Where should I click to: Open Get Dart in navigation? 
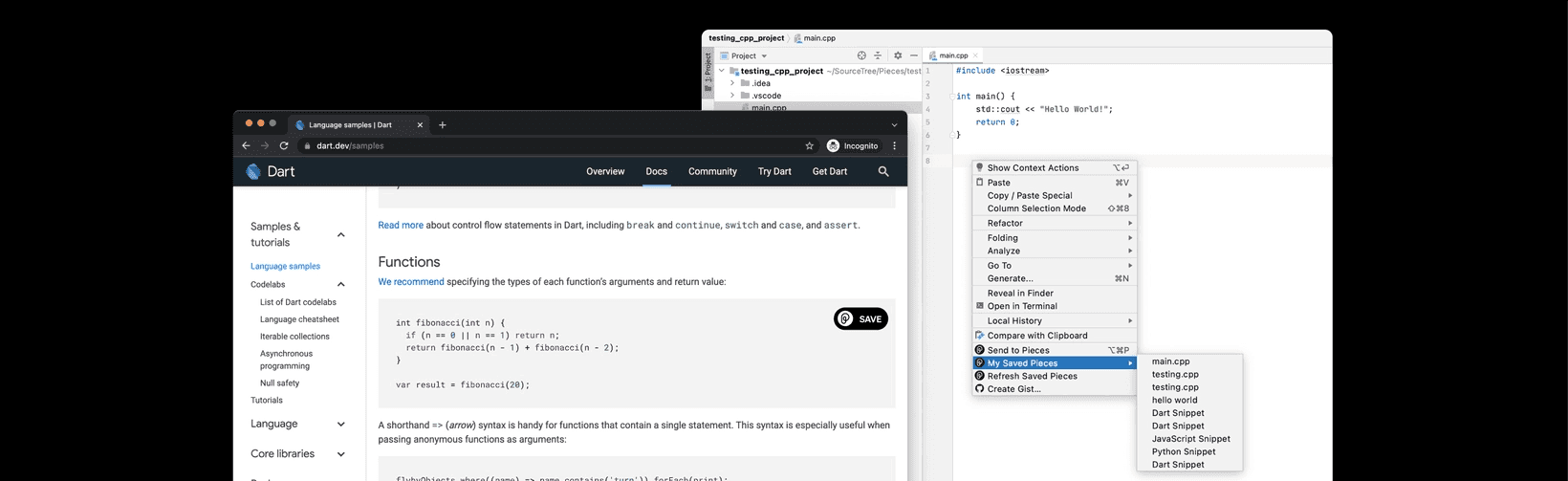[x=830, y=171]
